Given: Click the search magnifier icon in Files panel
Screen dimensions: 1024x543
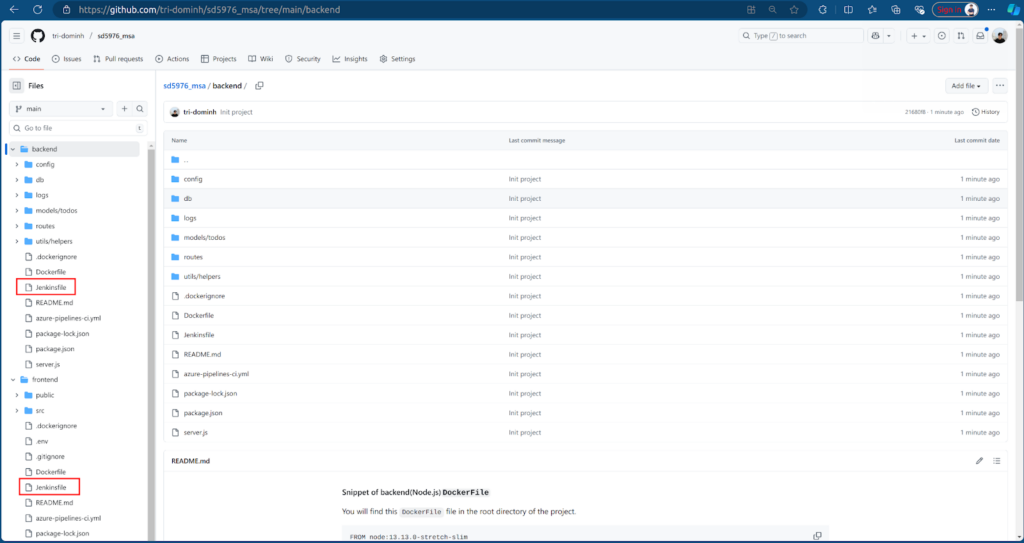Looking at the screenshot, I should point(138,108).
